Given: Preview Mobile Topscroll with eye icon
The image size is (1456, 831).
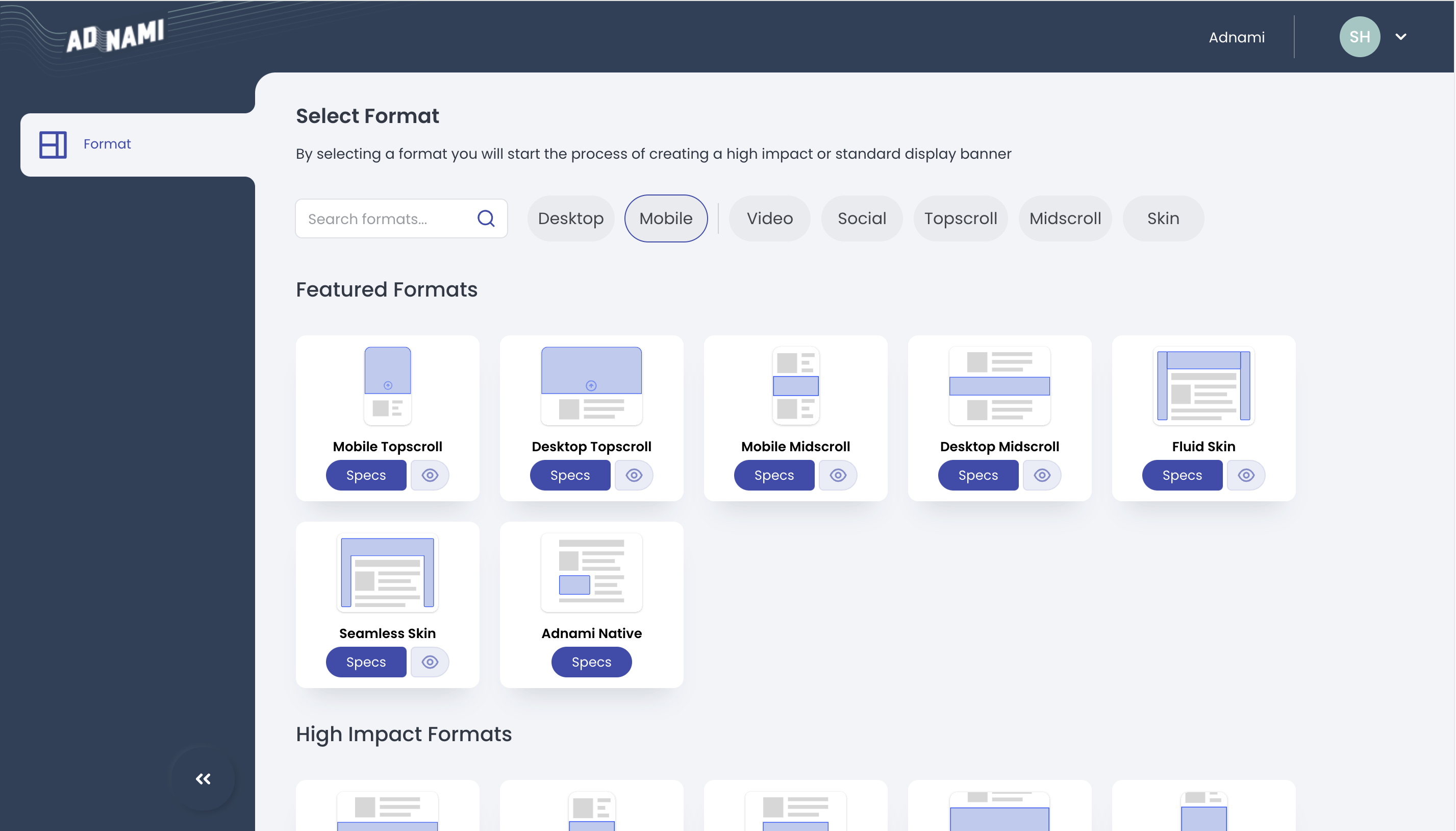Looking at the screenshot, I should click(x=430, y=475).
